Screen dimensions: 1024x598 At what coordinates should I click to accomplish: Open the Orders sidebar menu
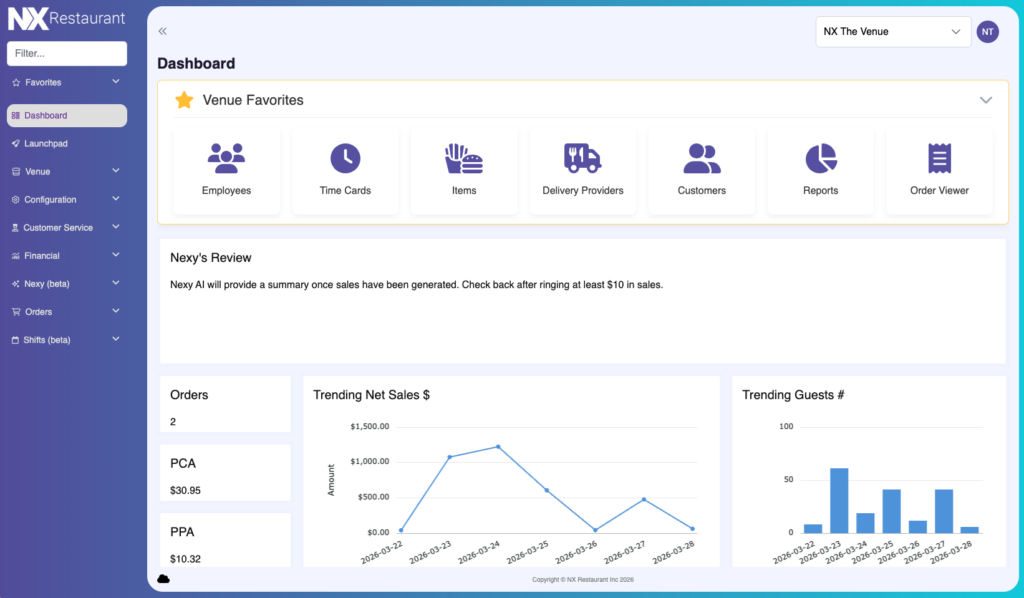pos(66,311)
